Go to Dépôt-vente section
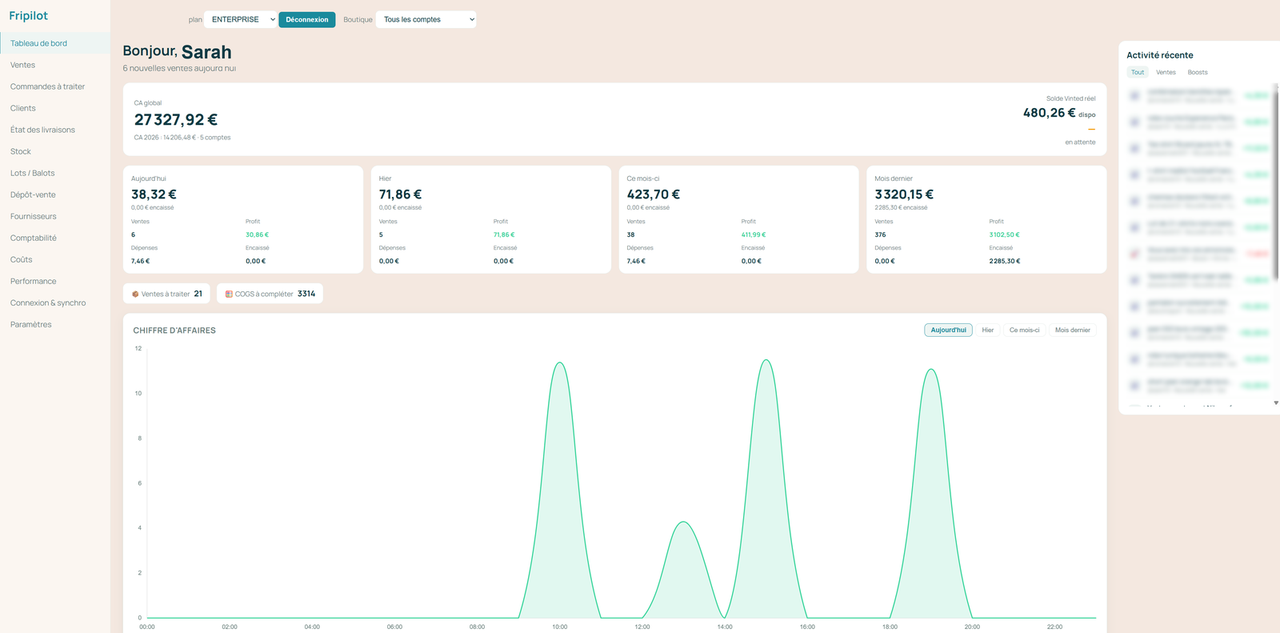The height and width of the screenshot is (633, 1280). click(x=55, y=195)
